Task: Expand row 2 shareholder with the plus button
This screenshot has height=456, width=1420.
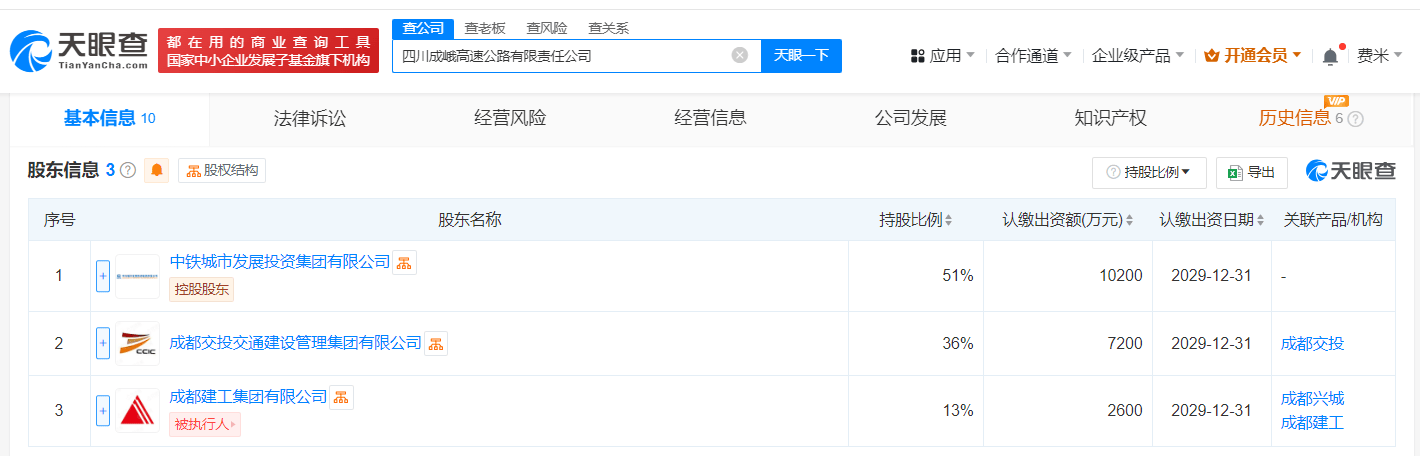Action: (x=103, y=344)
